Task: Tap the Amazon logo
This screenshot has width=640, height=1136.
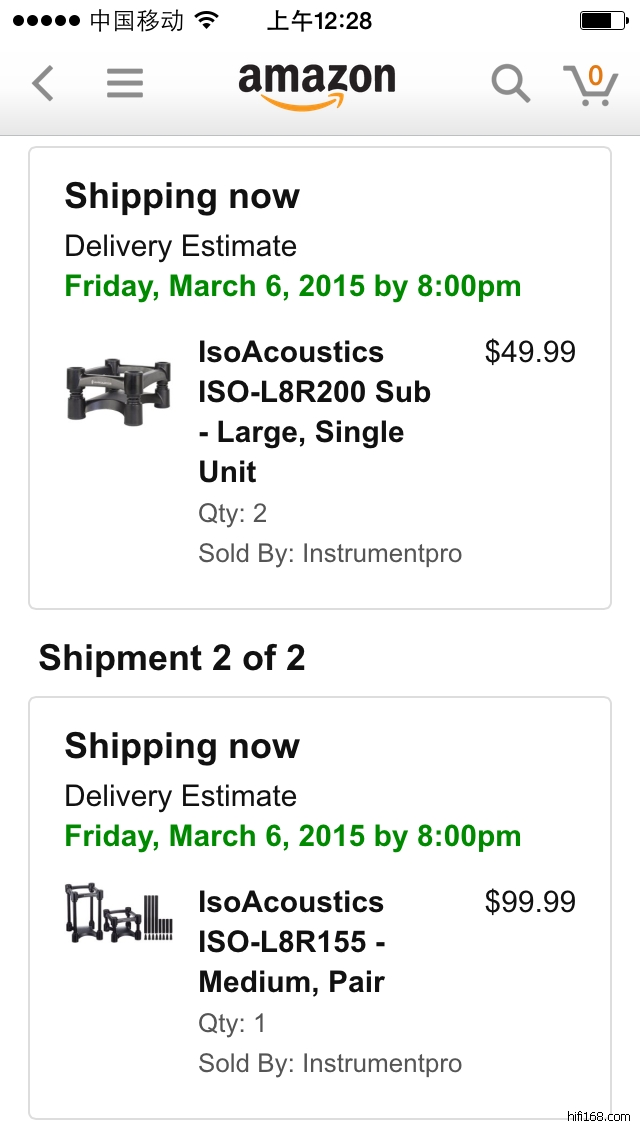Action: [317, 84]
